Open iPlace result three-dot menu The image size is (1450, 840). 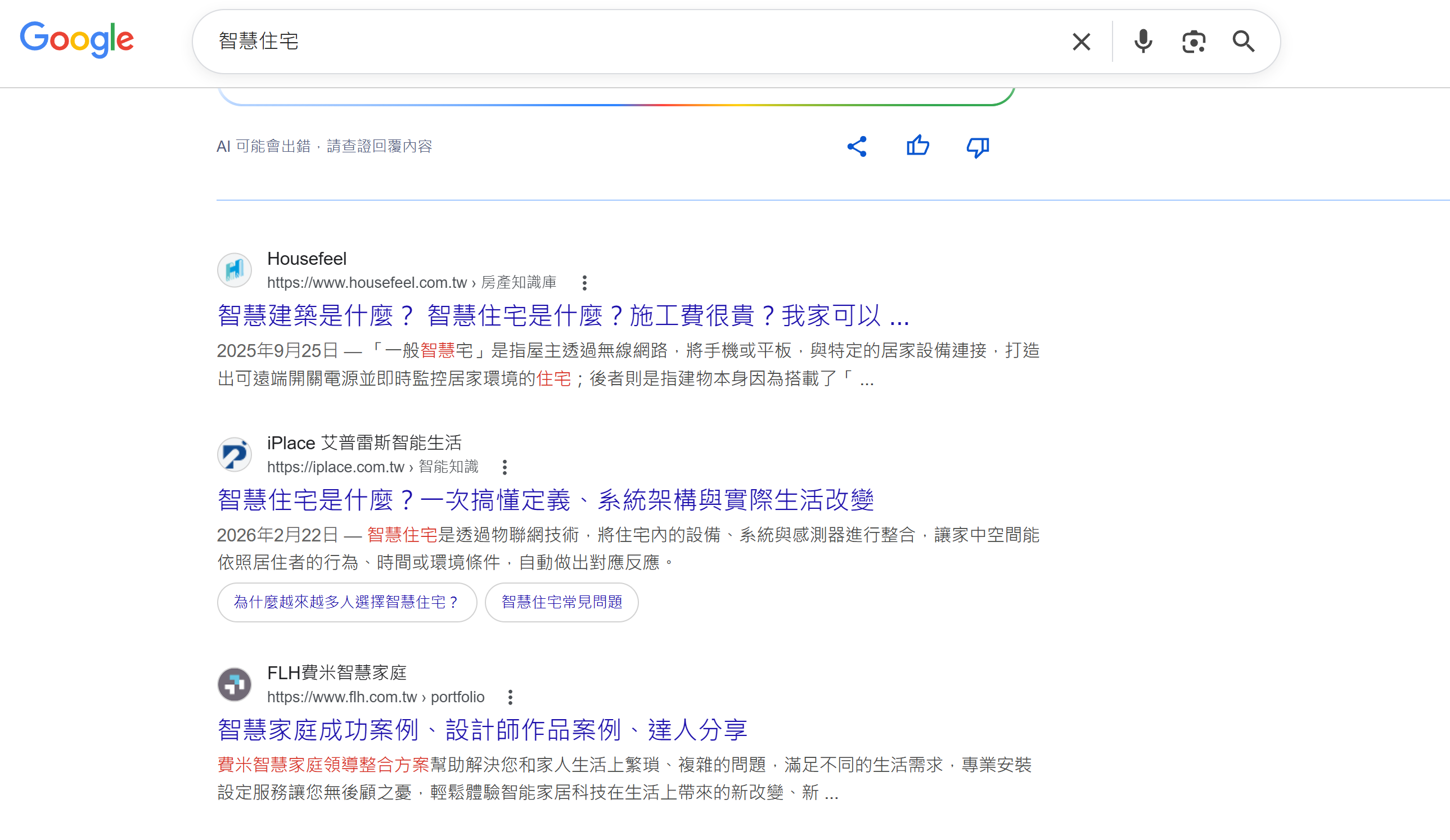click(505, 467)
